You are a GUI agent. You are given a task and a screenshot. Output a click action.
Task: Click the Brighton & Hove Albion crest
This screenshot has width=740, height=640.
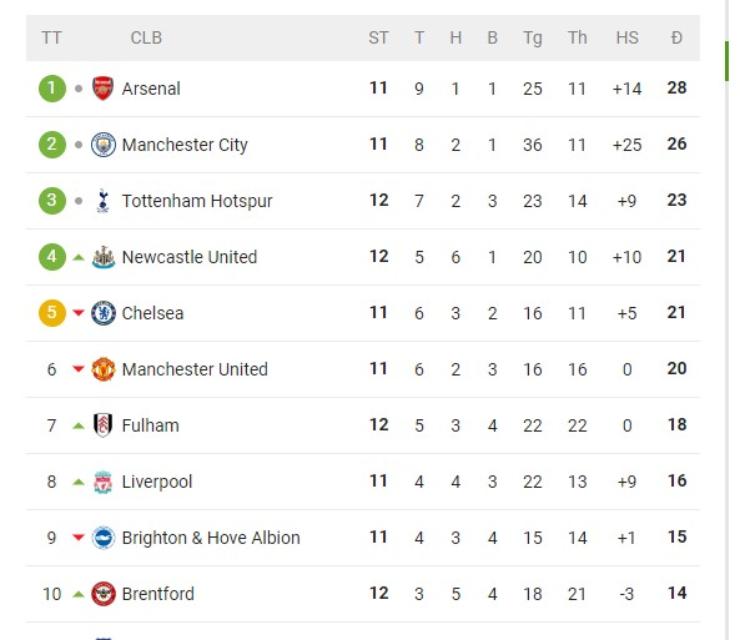pos(103,537)
